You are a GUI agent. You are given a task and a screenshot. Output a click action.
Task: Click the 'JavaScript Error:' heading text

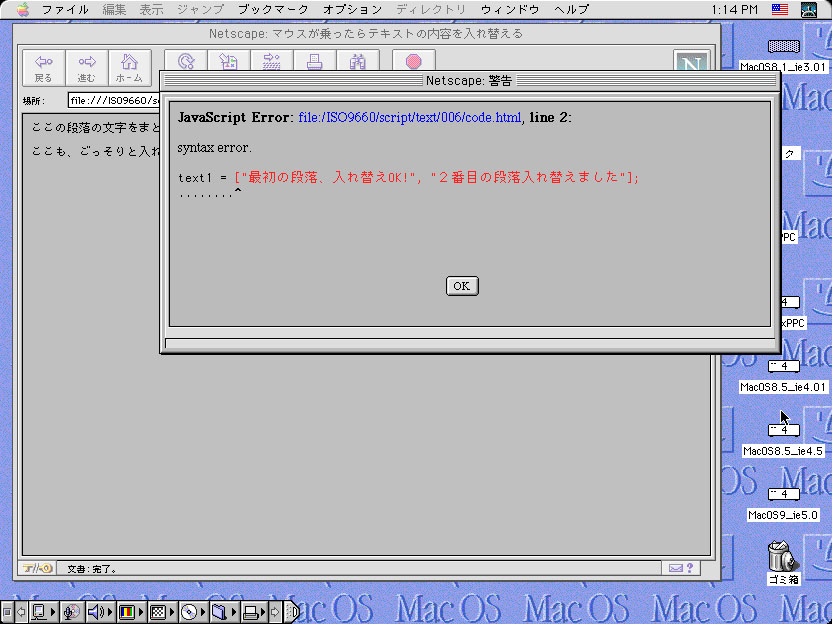[236, 117]
